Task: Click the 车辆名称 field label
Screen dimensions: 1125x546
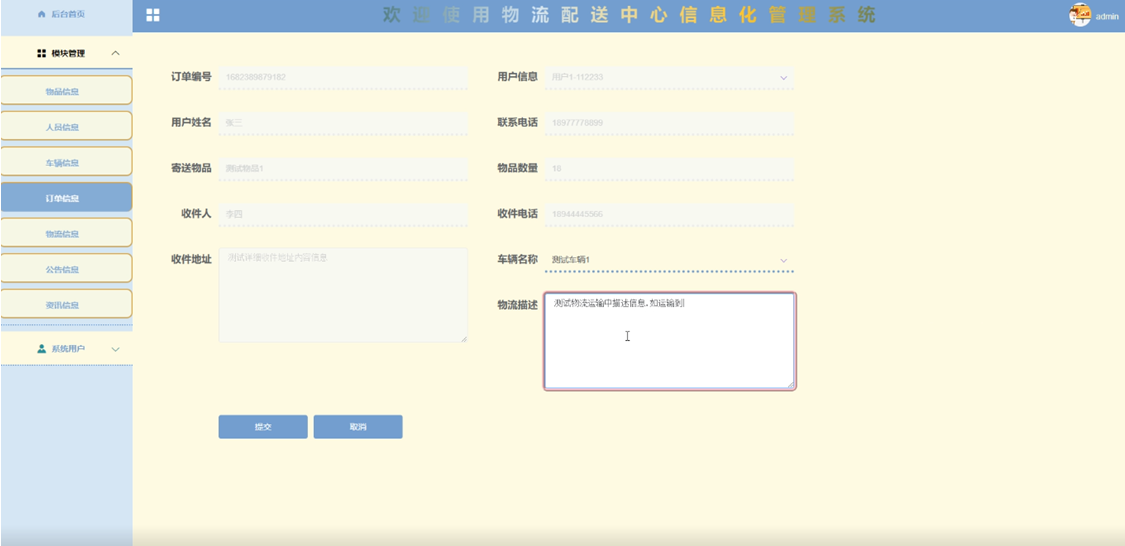Action: click(517, 260)
